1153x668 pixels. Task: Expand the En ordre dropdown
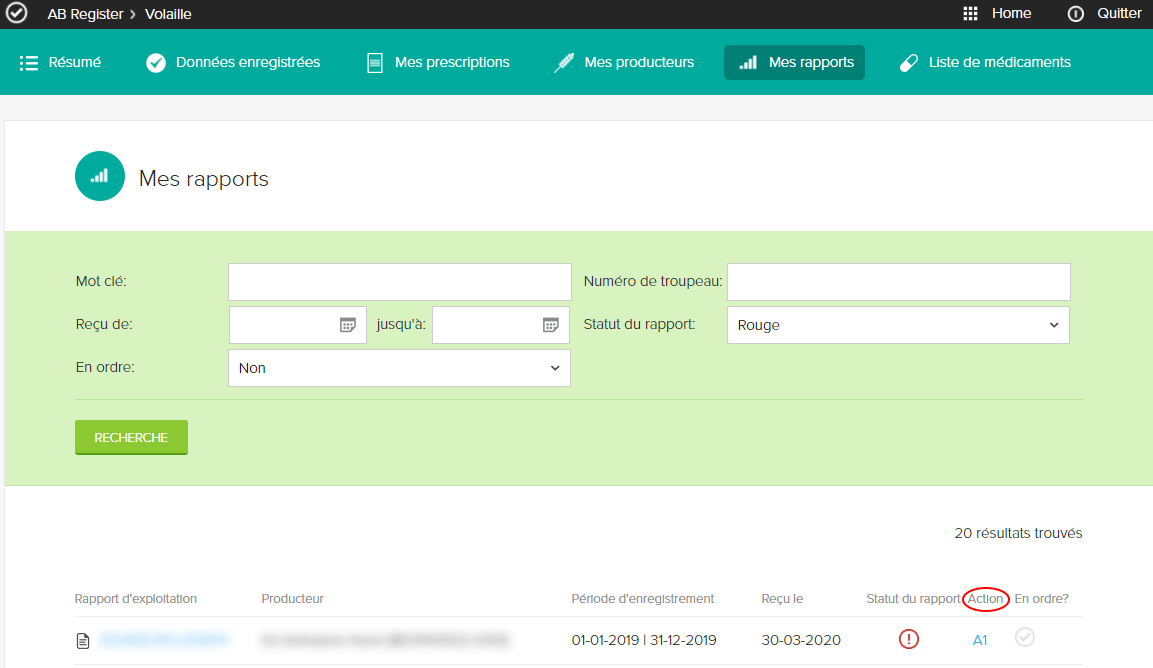(399, 368)
